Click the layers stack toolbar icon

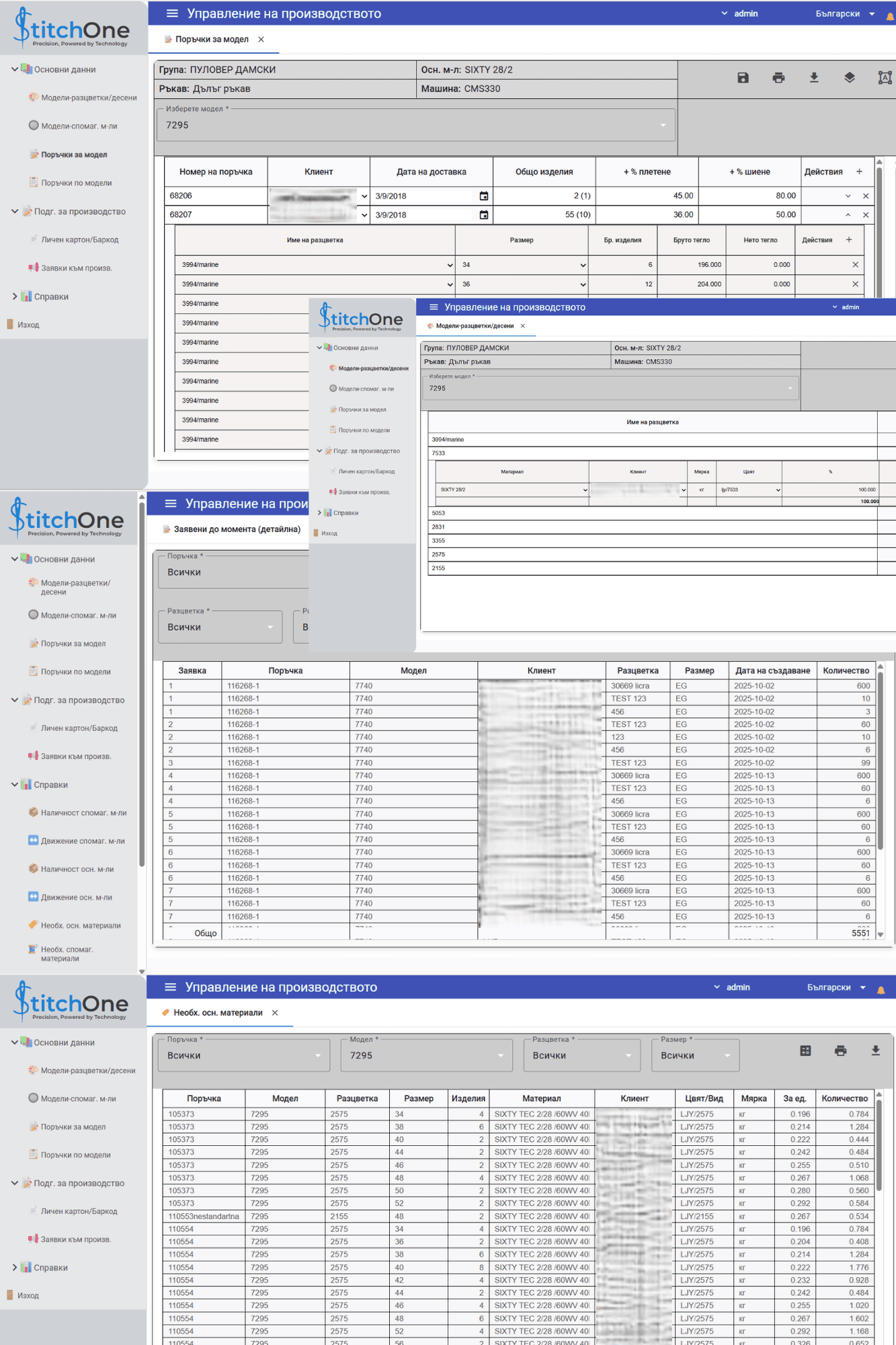click(850, 78)
